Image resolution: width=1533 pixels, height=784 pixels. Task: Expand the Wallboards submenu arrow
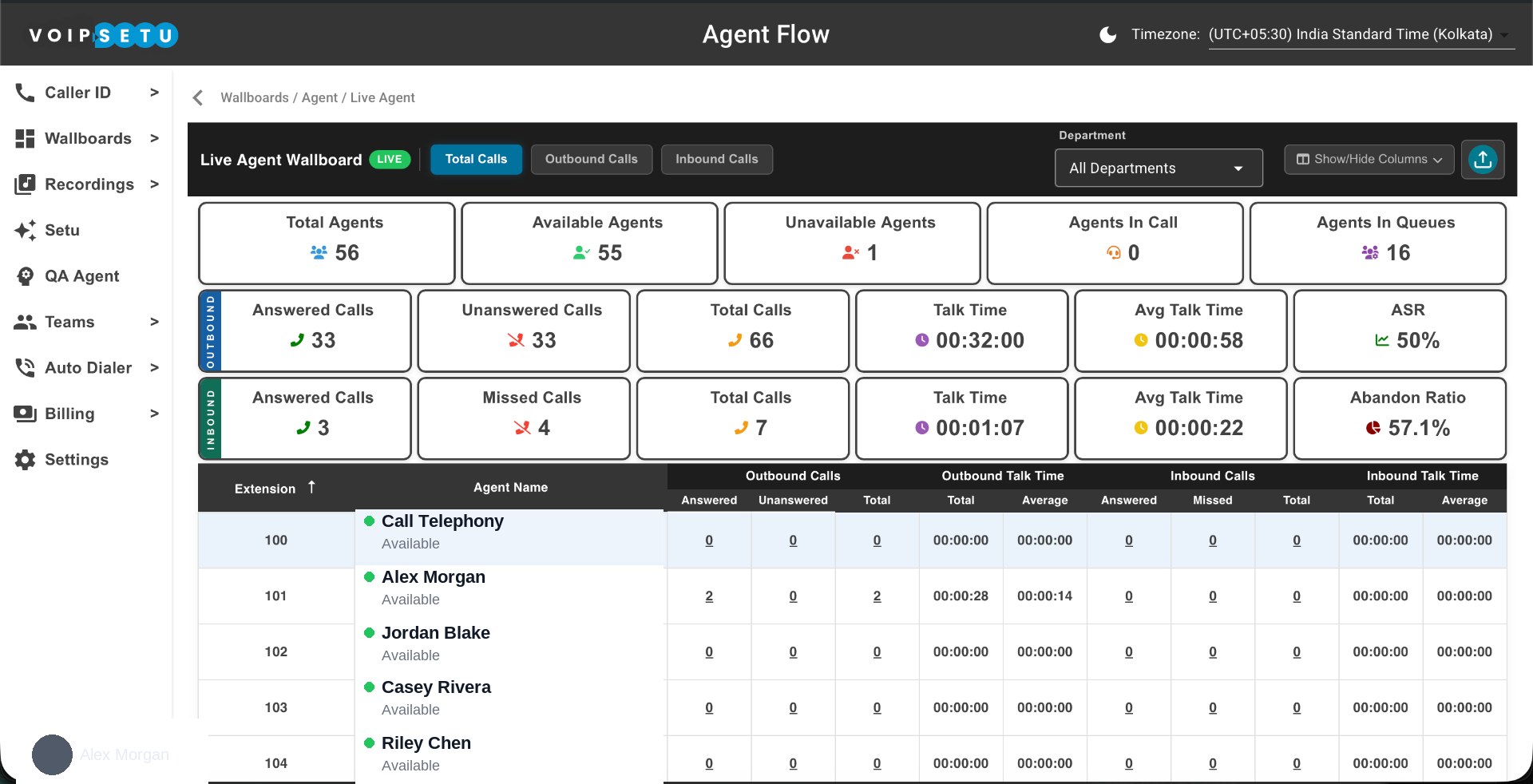tap(154, 138)
